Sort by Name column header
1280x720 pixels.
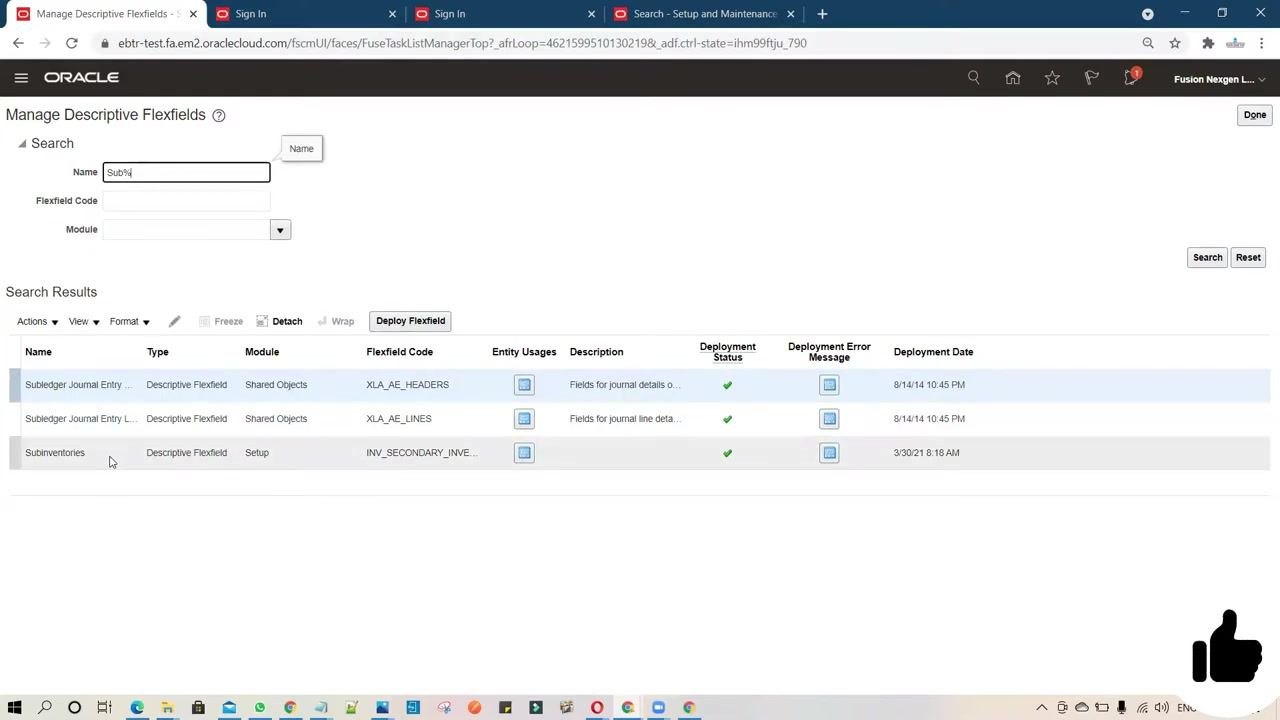38,352
